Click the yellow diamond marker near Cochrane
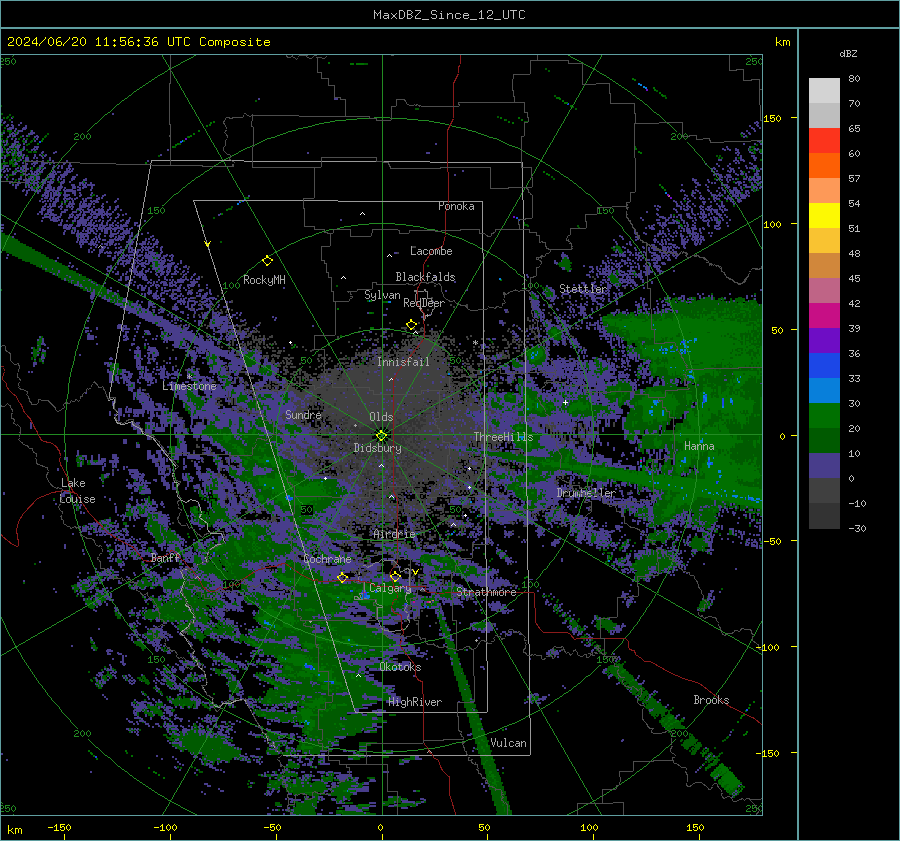Viewport: 900px width, 841px height. point(342,577)
